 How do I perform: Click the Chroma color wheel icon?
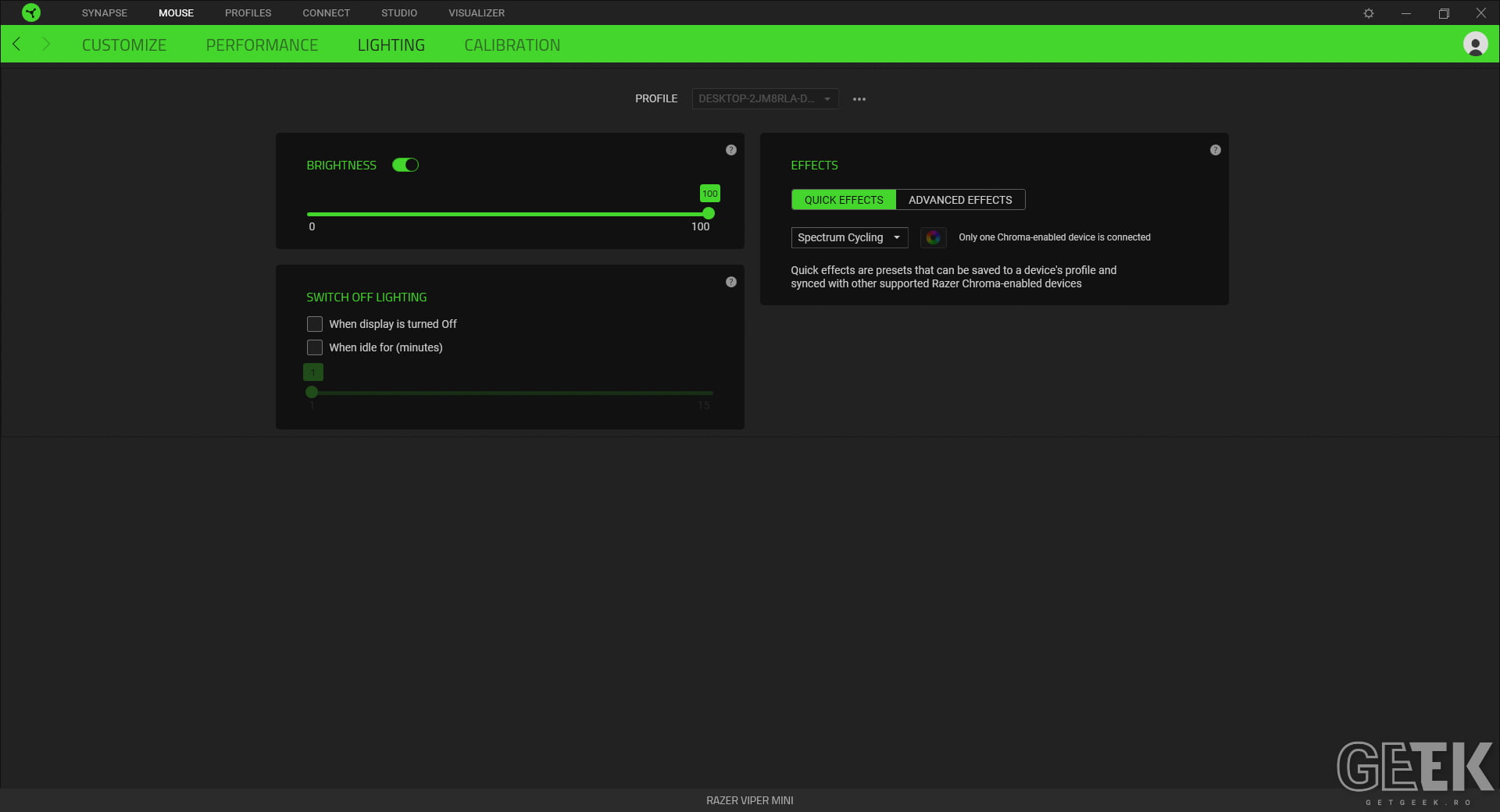(933, 237)
